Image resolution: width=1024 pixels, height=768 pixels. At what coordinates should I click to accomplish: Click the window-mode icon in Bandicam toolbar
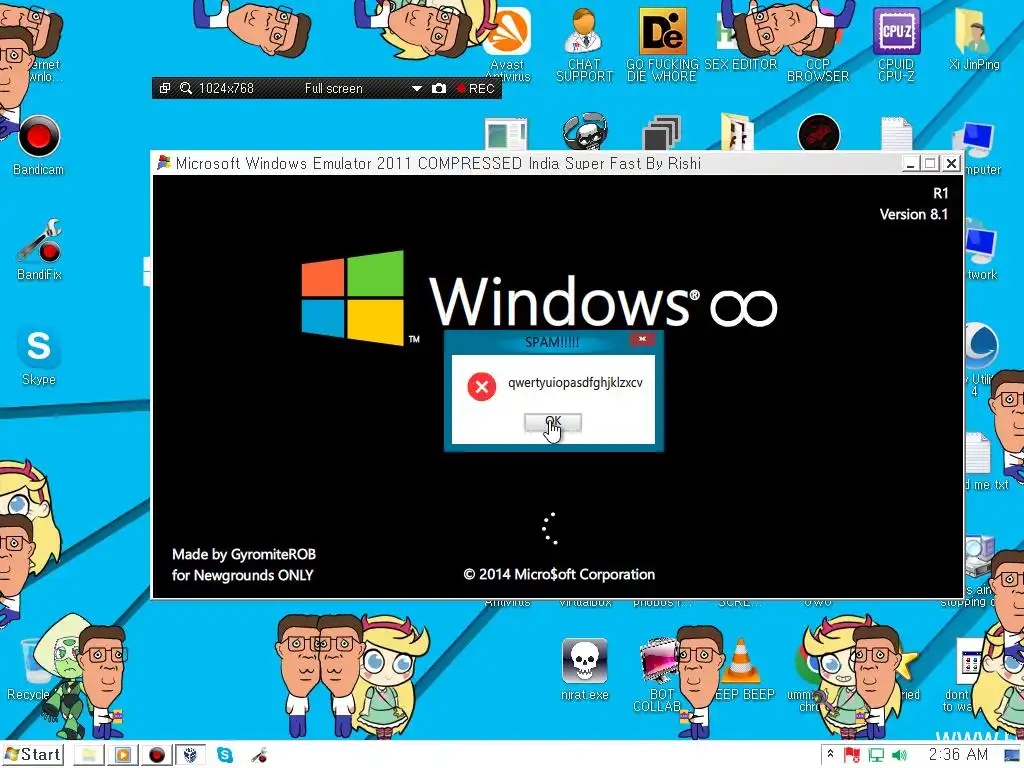point(165,88)
